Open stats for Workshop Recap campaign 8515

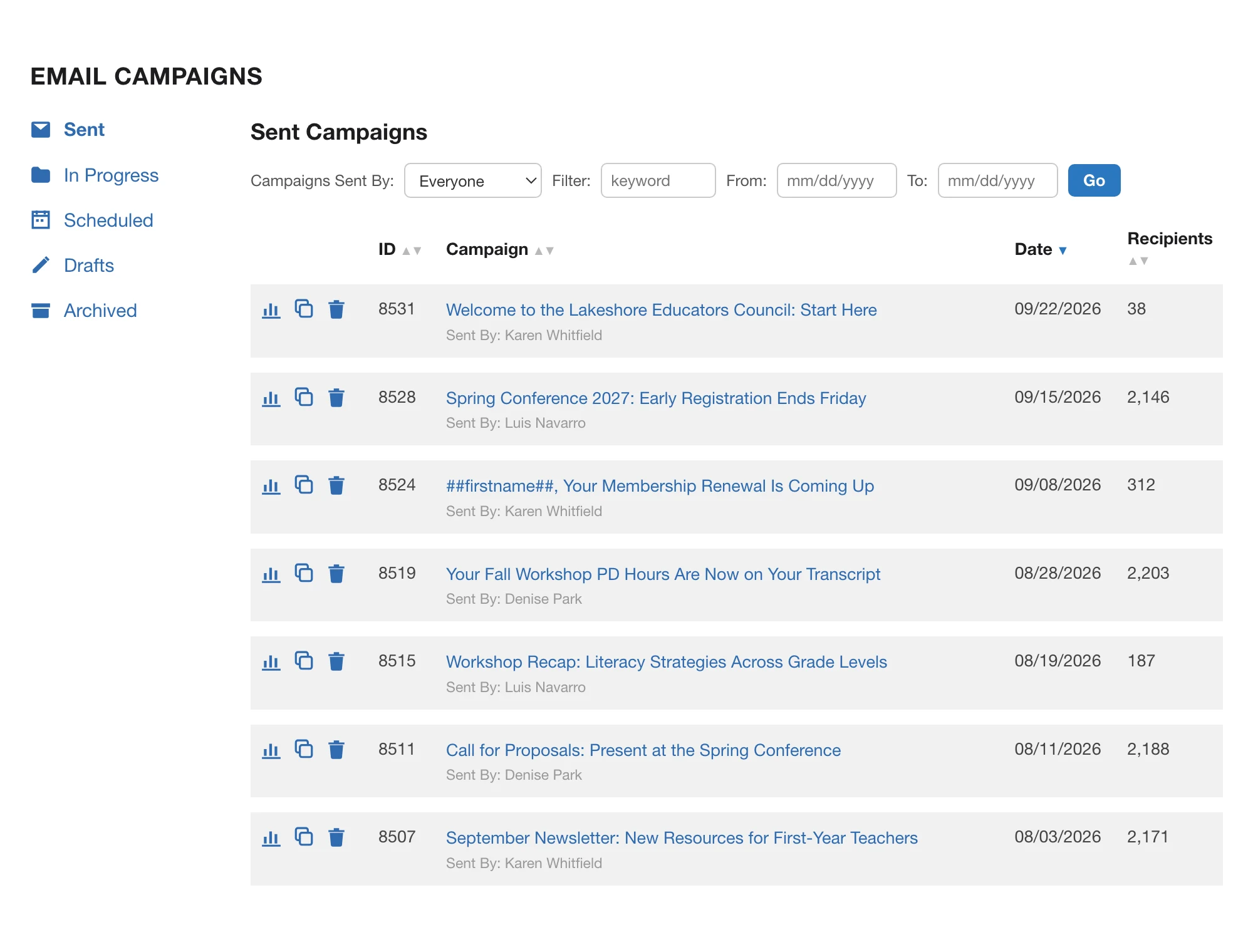click(271, 661)
